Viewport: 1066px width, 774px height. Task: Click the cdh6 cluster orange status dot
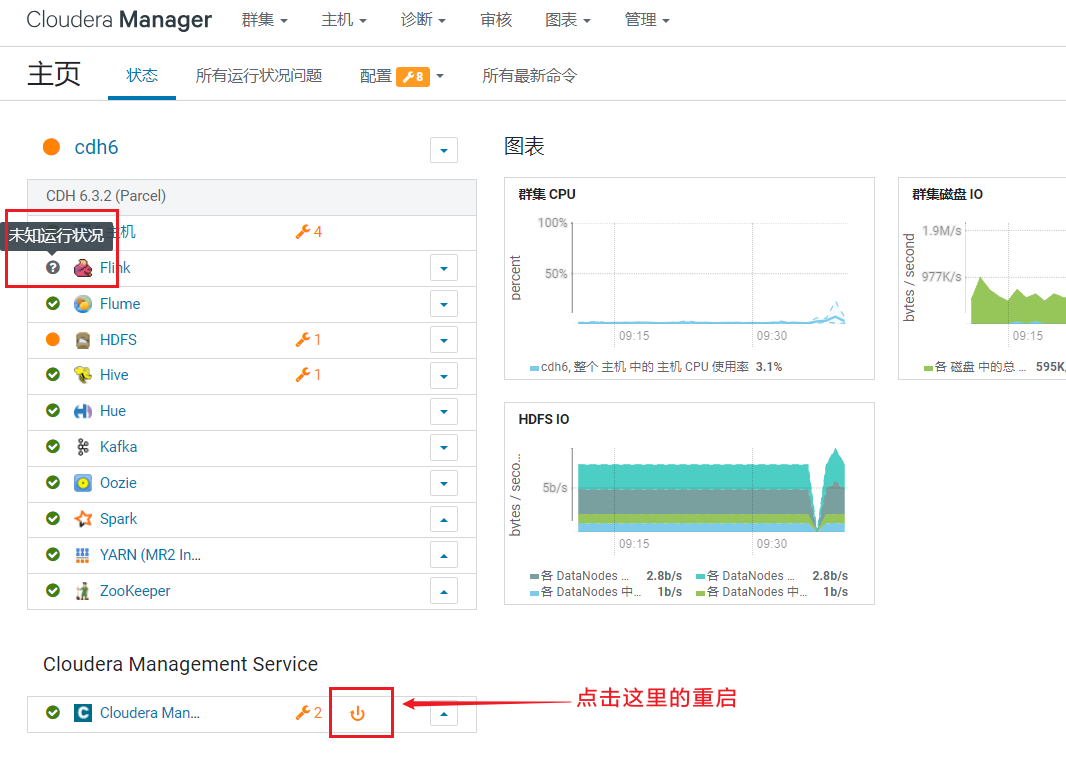[51, 147]
